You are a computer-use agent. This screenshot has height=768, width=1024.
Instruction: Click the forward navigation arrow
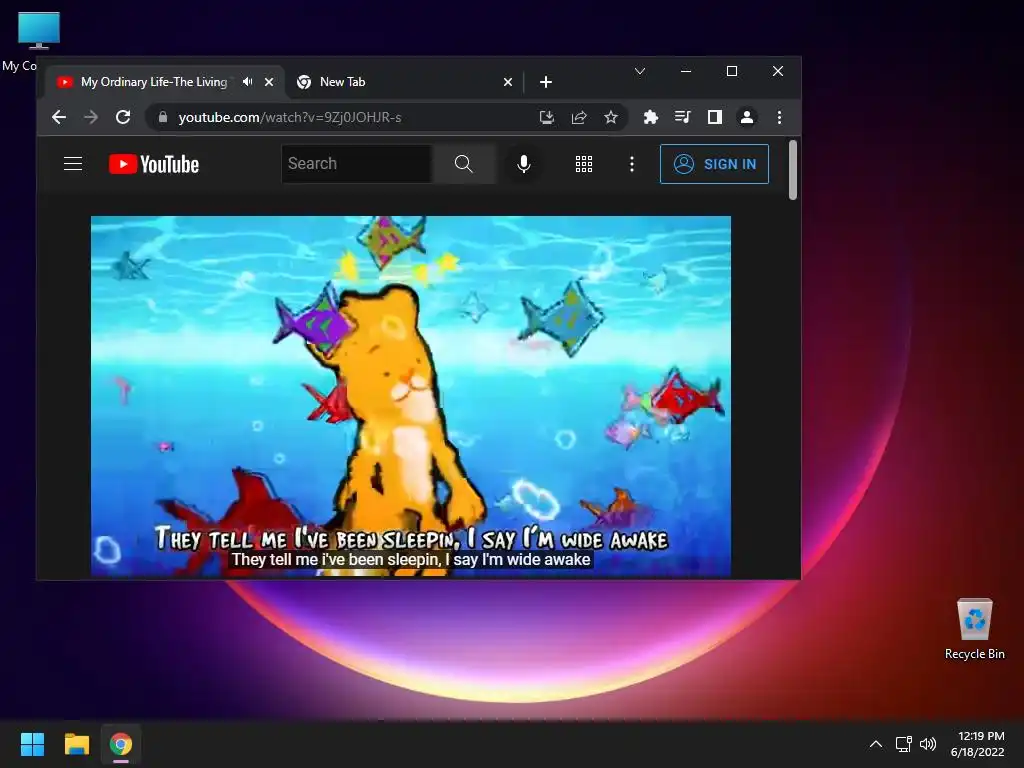(x=91, y=118)
